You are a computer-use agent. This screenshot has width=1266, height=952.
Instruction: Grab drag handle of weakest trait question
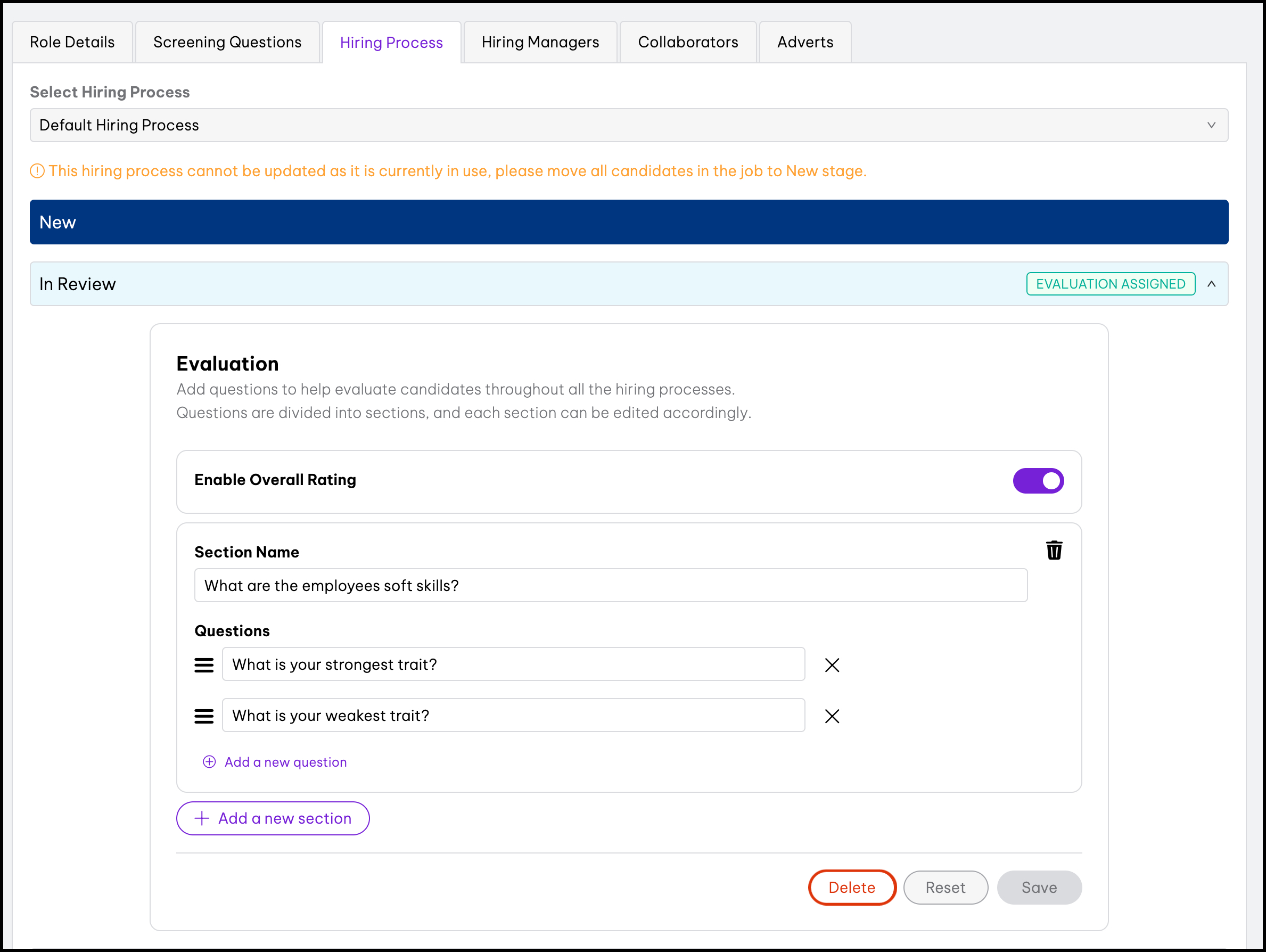pyautogui.click(x=204, y=716)
